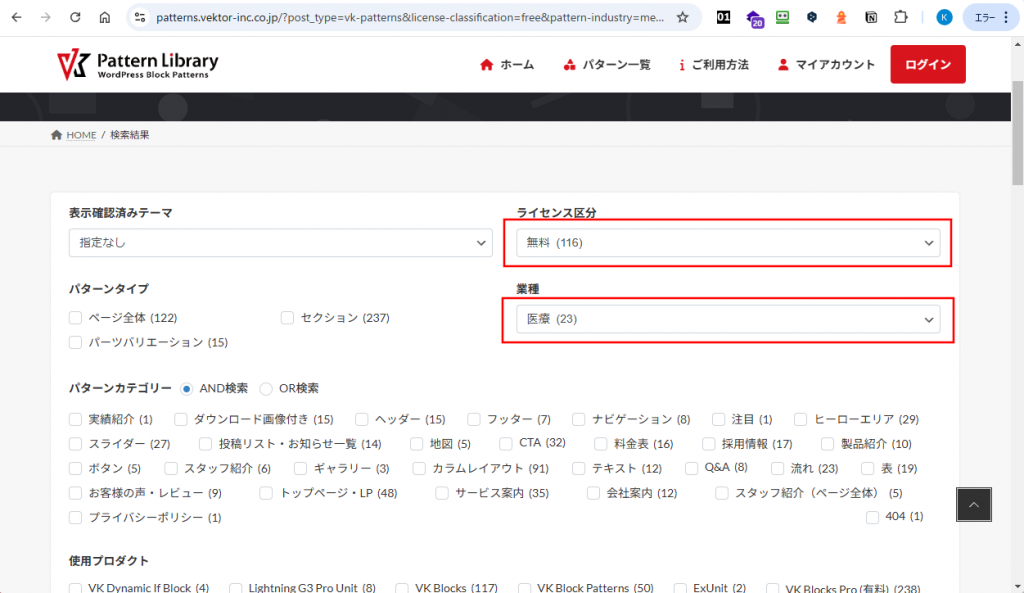Bookmark this page with star icon
This screenshot has width=1024, height=593.
(682, 17)
